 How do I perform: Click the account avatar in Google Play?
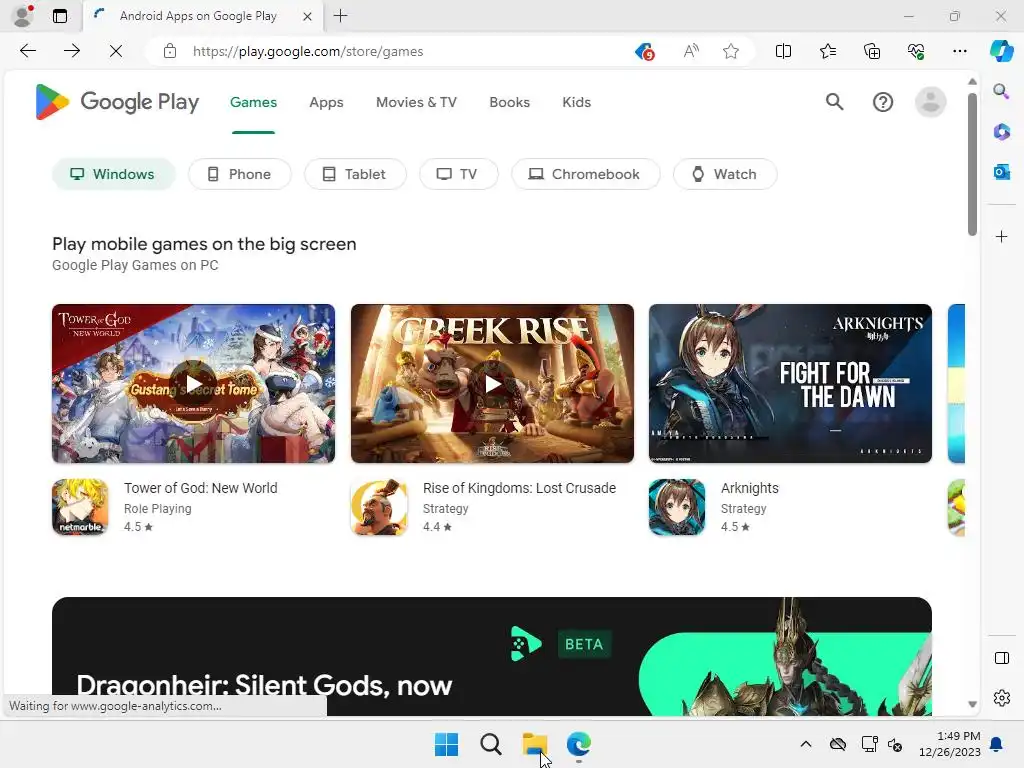pyautogui.click(x=930, y=102)
